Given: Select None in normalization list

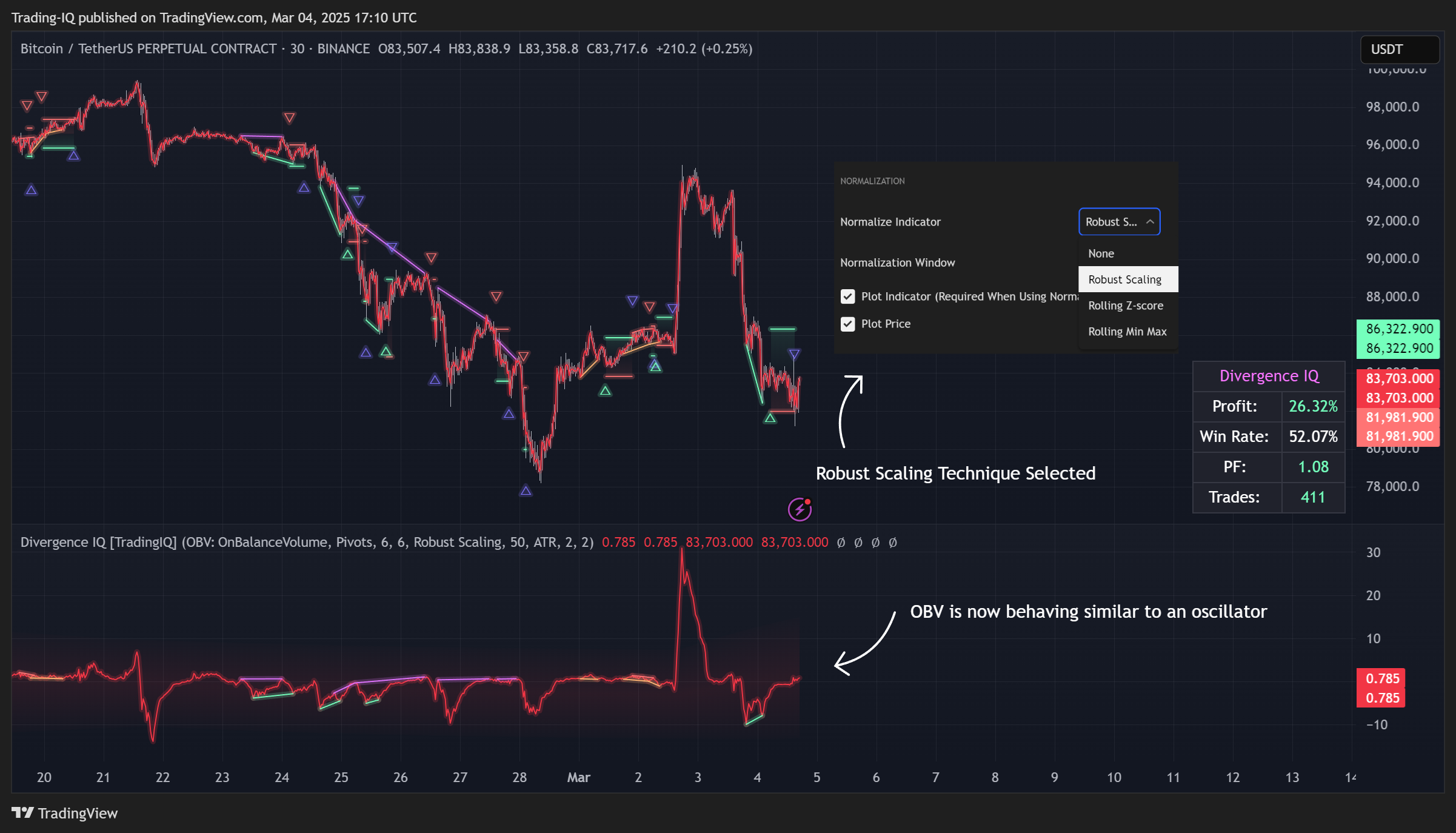Looking at the screenshot, I should point(1128,253).
